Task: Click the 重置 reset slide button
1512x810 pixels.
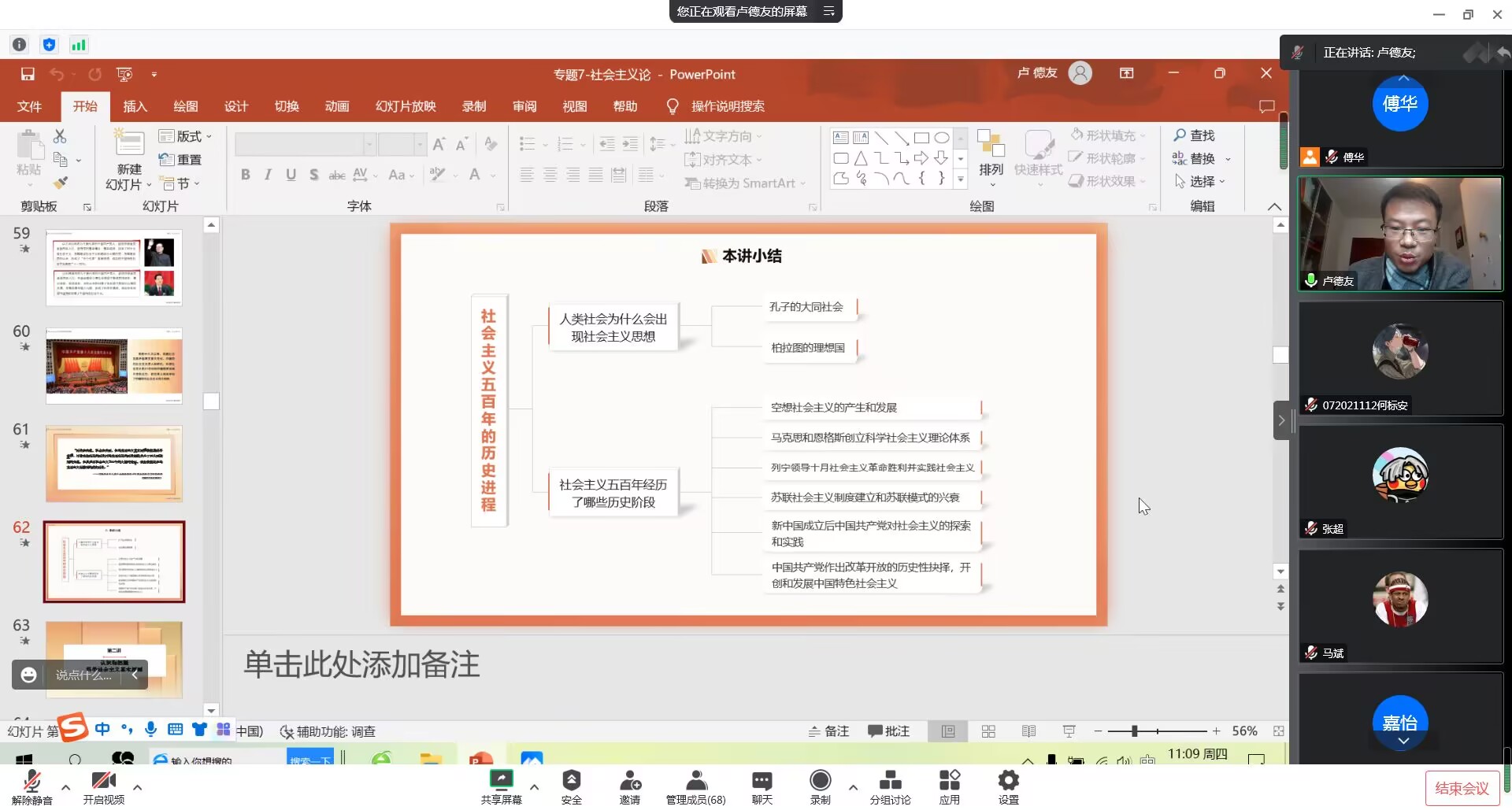Action: tap(180, 160)
